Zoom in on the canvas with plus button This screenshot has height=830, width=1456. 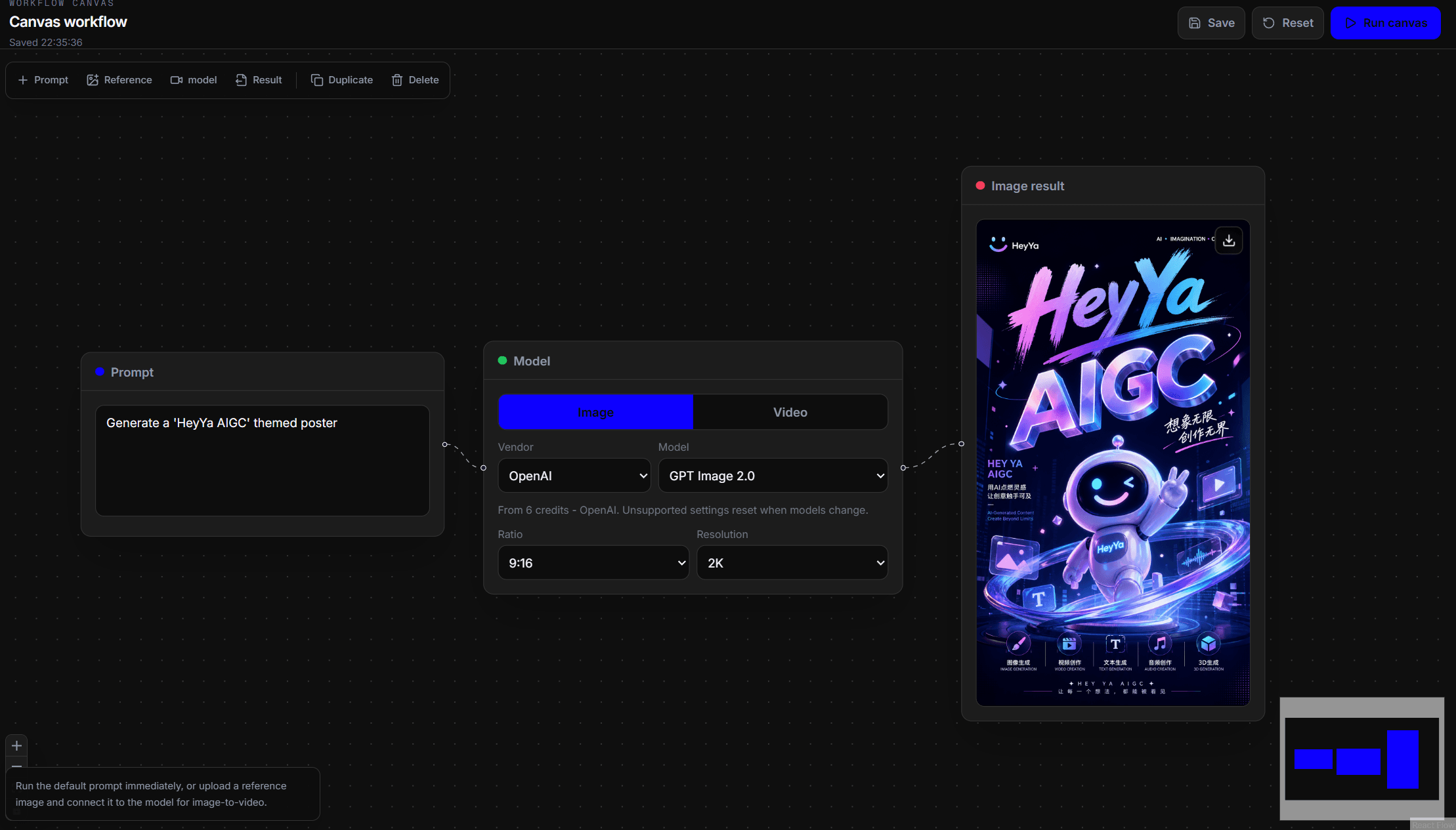(x=16, y=745)
